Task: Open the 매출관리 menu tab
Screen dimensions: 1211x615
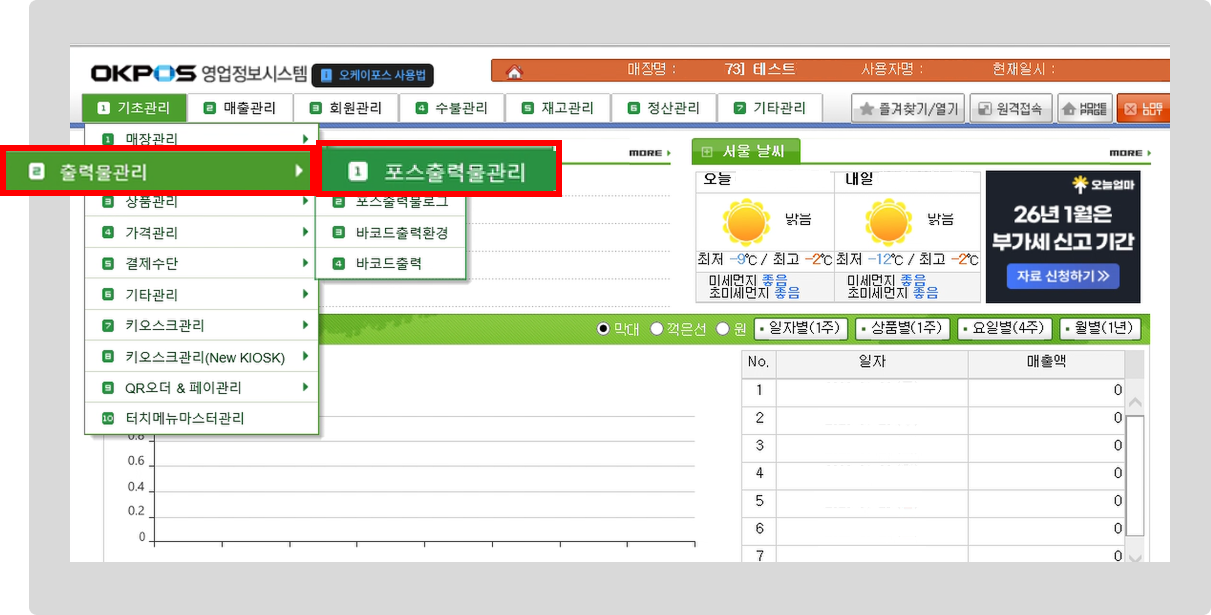Action: coord(239,108)
